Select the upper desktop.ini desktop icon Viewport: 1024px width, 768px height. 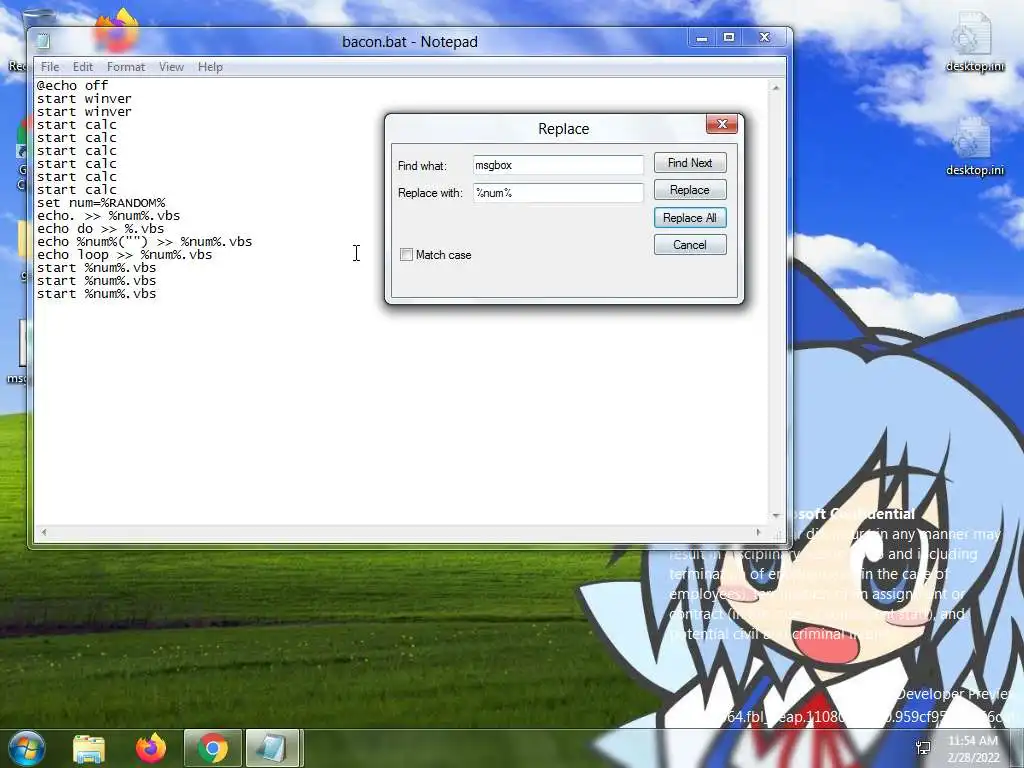pyautogui.click(x=974, y=43)
